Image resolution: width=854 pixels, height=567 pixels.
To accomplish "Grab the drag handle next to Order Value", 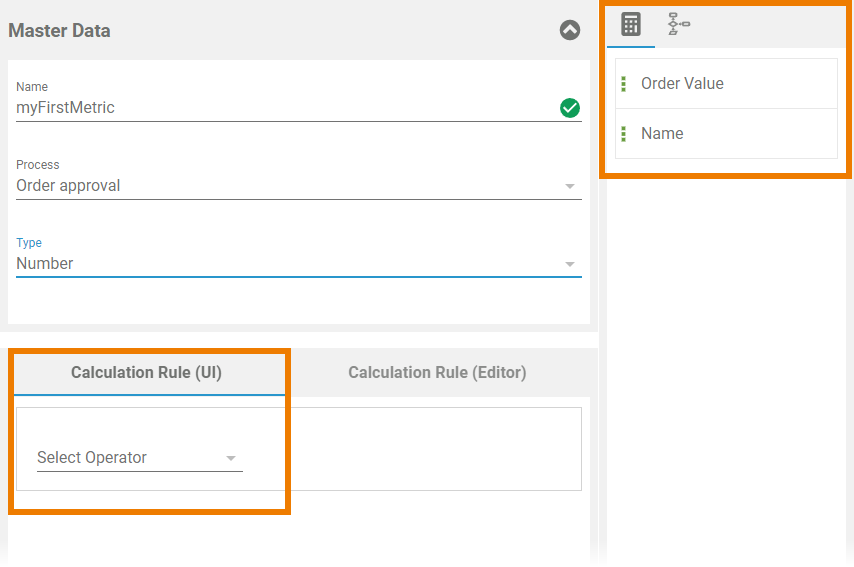I will (x=624, y=84).
